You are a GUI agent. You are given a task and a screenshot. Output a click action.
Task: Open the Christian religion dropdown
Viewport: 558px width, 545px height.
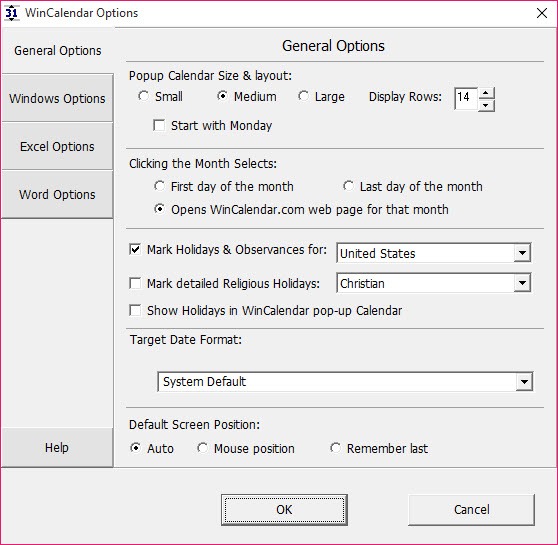coord(433,283)
